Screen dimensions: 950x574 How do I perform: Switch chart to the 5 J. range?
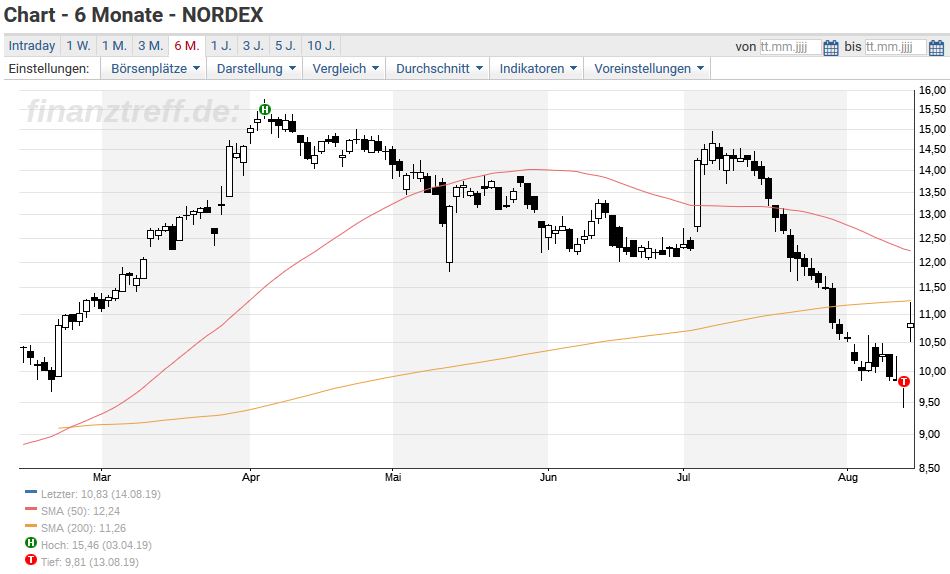click(x=285, y=46)
